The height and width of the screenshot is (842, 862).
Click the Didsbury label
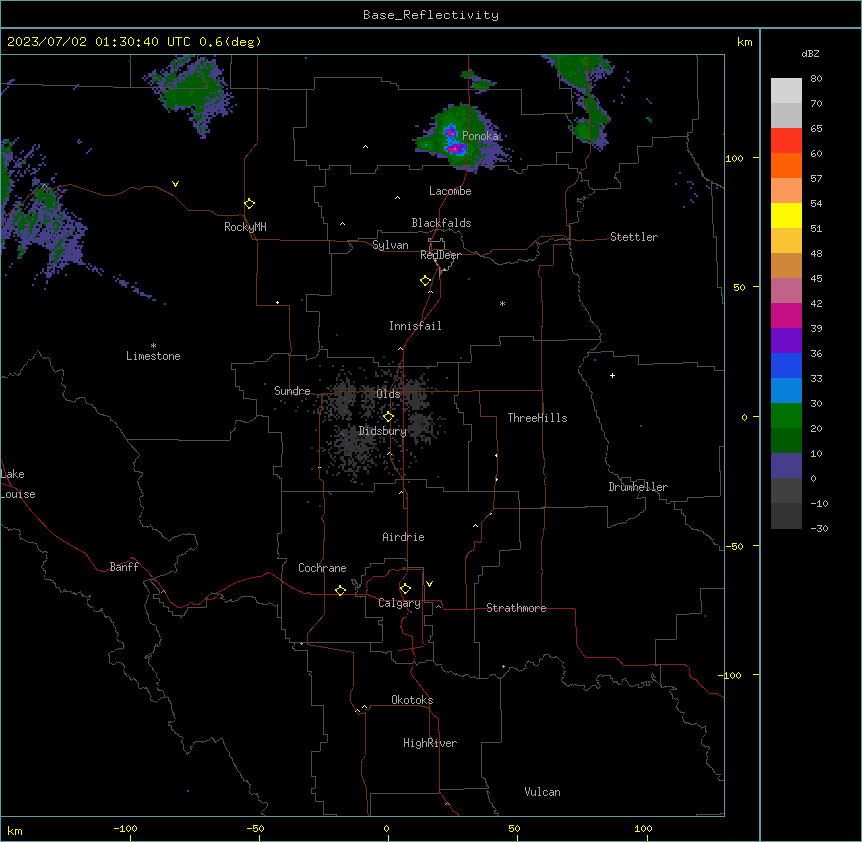pyautogui.click(x=382, y=431)
